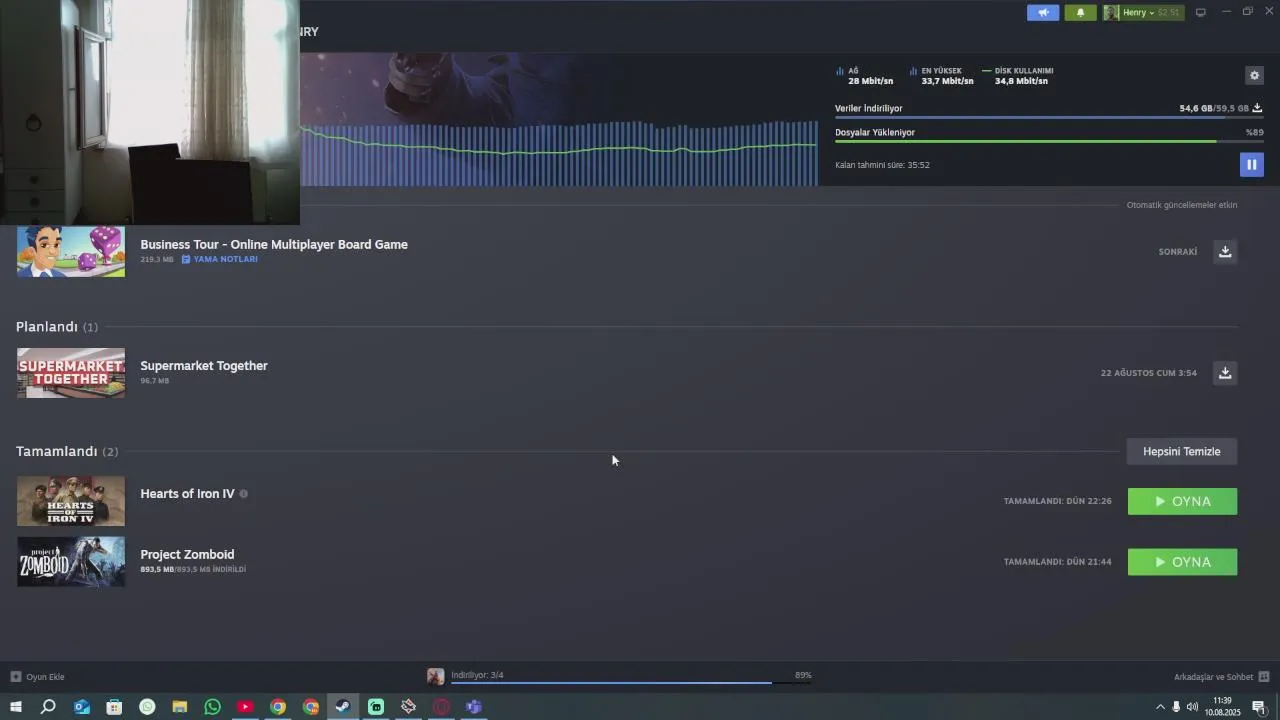Open the announcements megaphone button
Screen dimensions: 1280x720
click(1043, 13)
